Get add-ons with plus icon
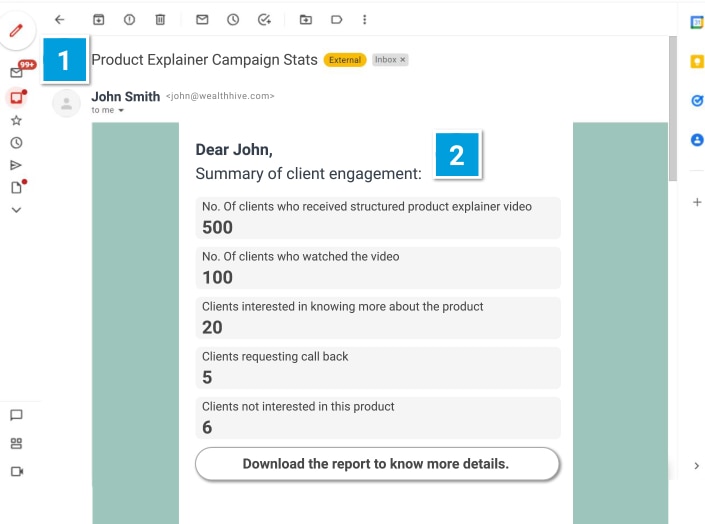Image resolution: width=705 pixels, height=524 pixels. click(x=697, y=202)
